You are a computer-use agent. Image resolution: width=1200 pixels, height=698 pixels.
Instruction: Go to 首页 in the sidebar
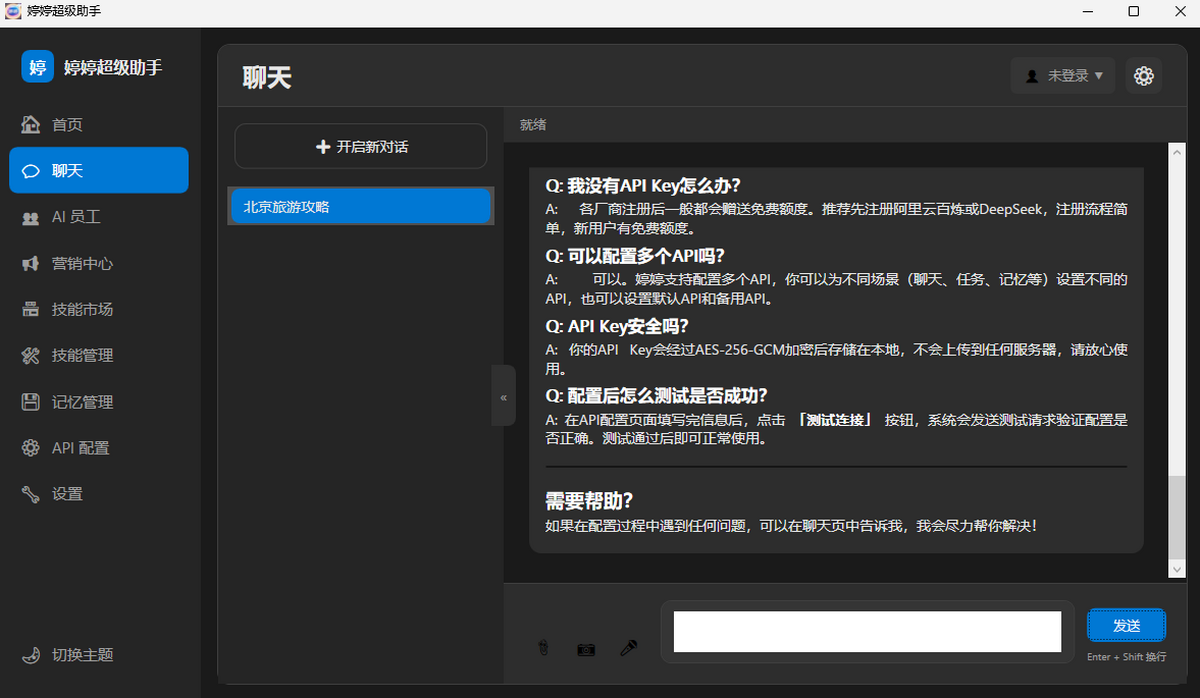click(99, 125)
